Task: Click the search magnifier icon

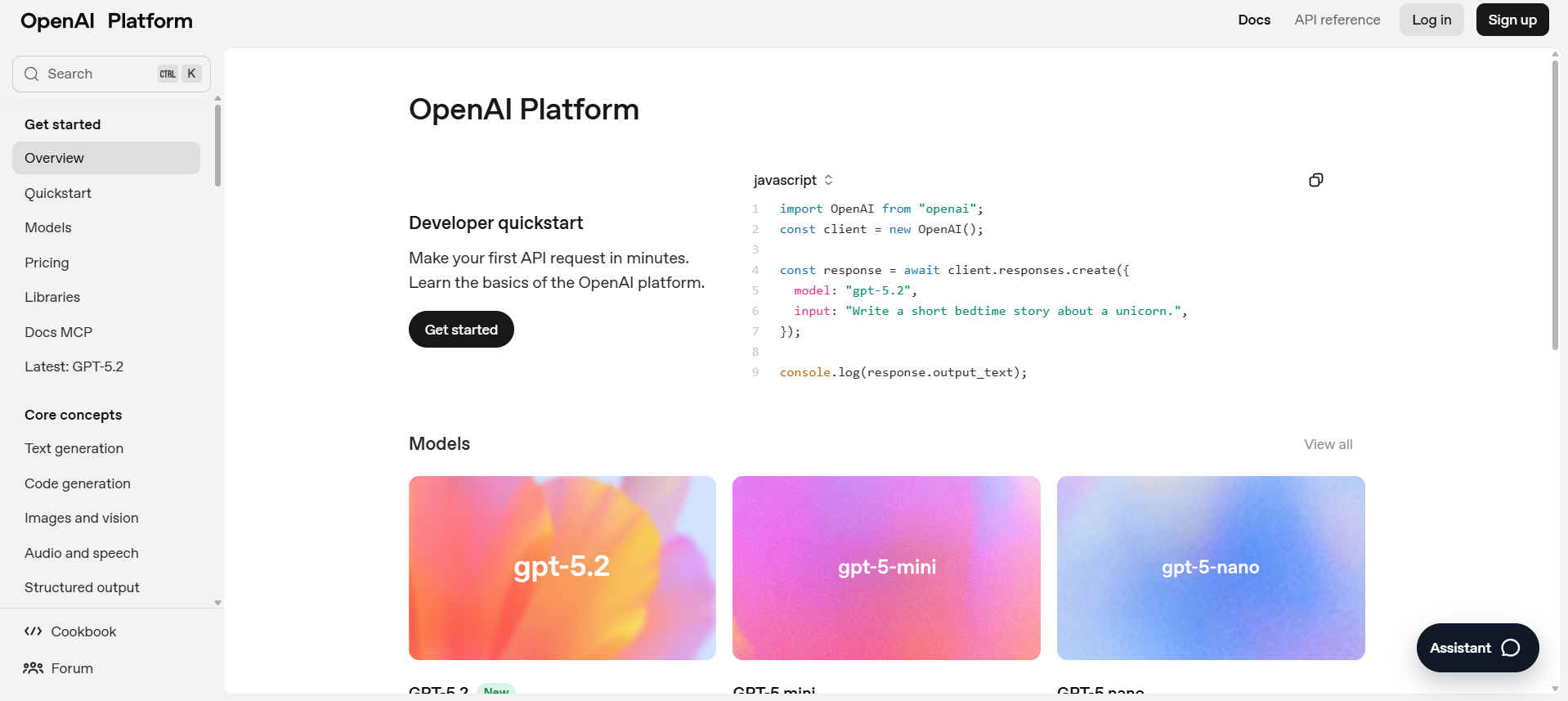Action: (32, 74)
